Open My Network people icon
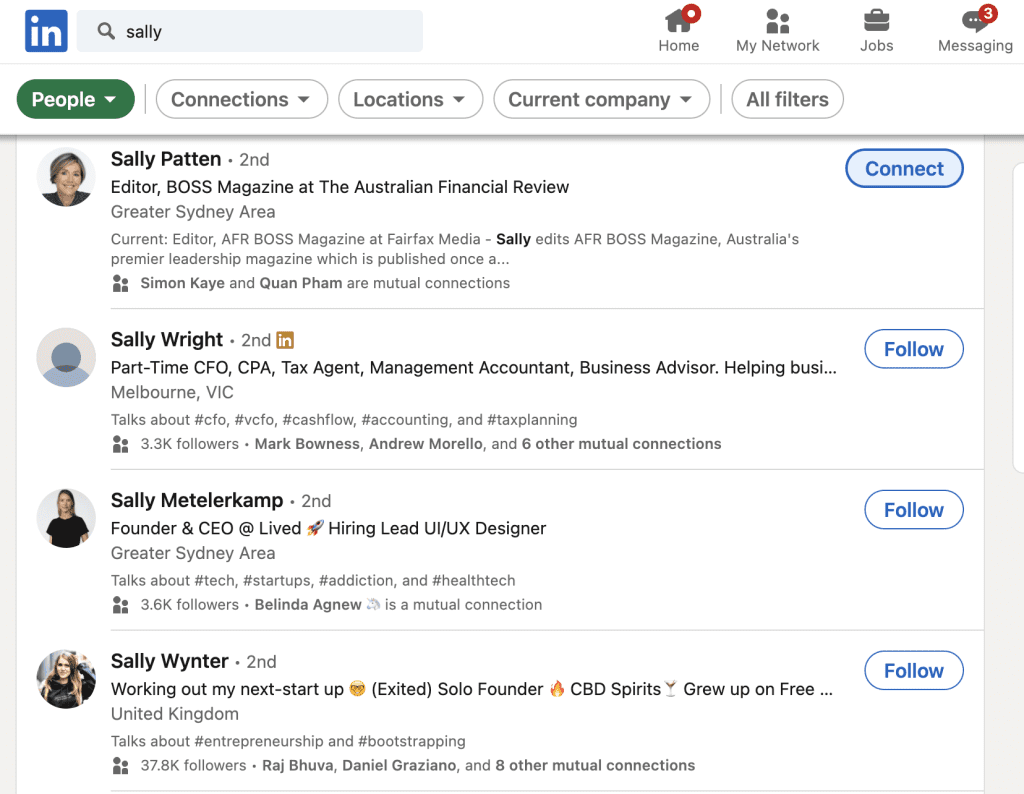The image size is (1024, 794). [777, 21]
